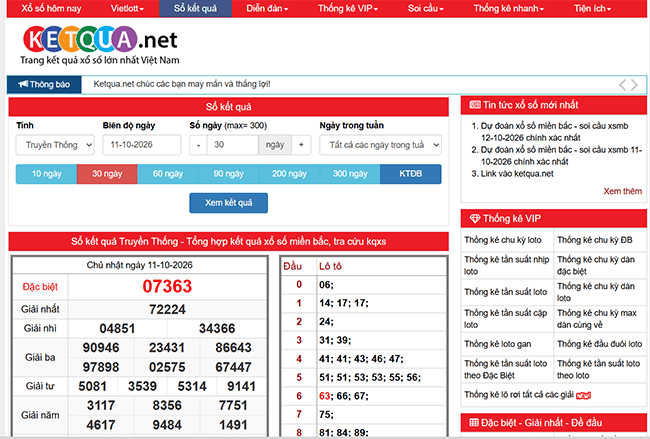650x439 pixels.
Task: Expand the Diễn đàn menu
Action: (x=267, y=8)
